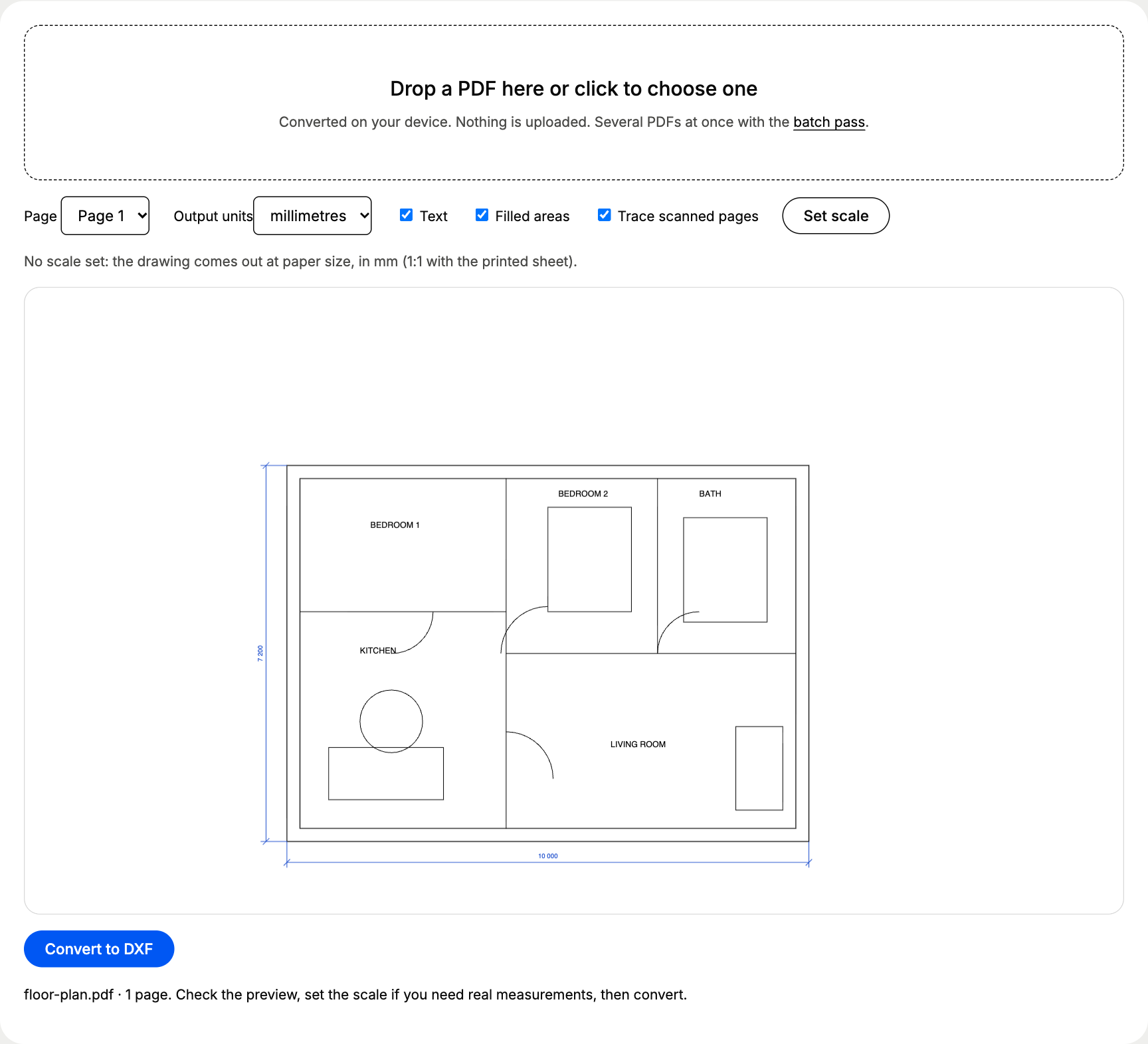Click the 7 200 vertical dimension text
This screenshot has width=1148, height=1044.
point(260,653)
